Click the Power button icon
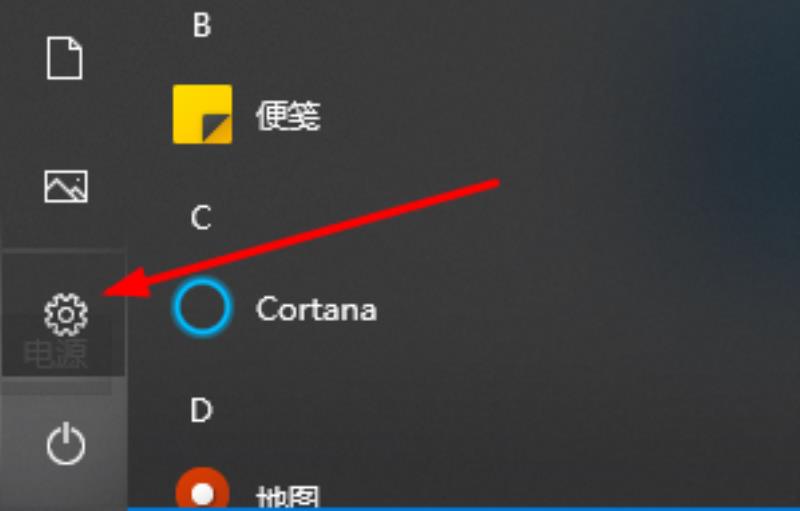Viewport: 800px width, 511px height. click(x=66, y=445)
